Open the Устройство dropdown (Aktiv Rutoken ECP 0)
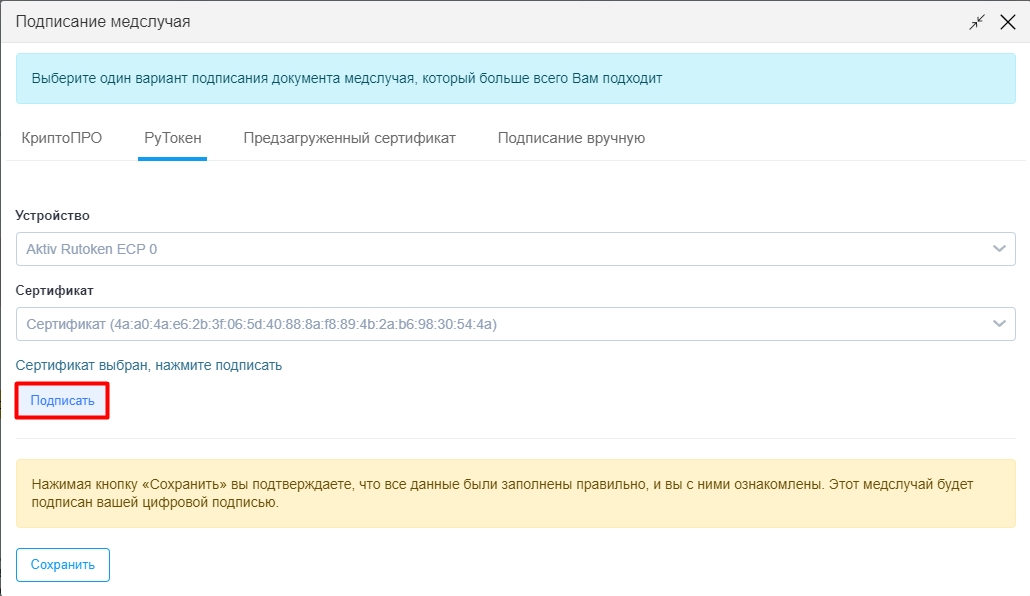The image size is (1030, 596). 516,249
